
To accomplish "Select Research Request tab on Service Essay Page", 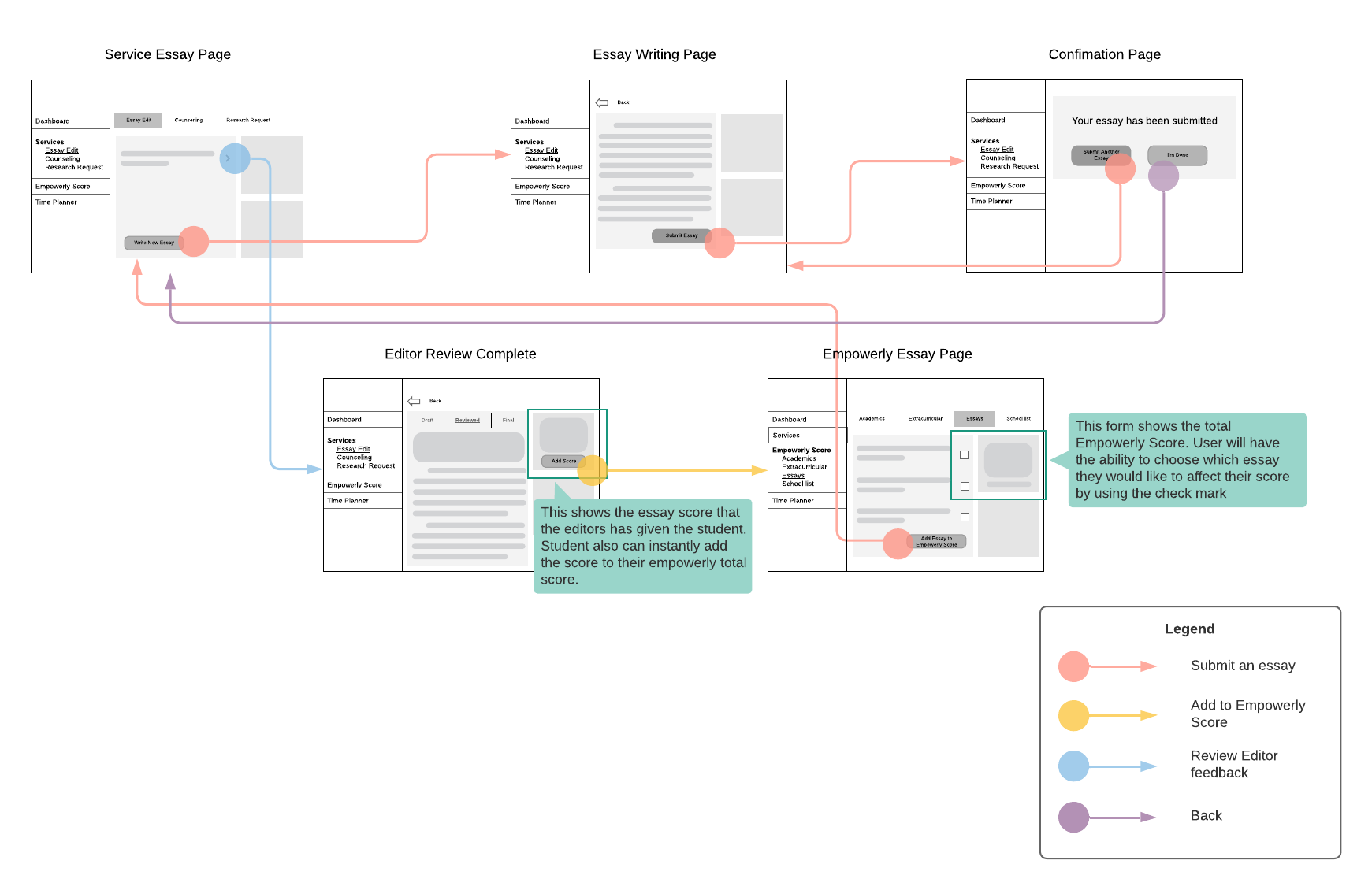I will point(248,120).
